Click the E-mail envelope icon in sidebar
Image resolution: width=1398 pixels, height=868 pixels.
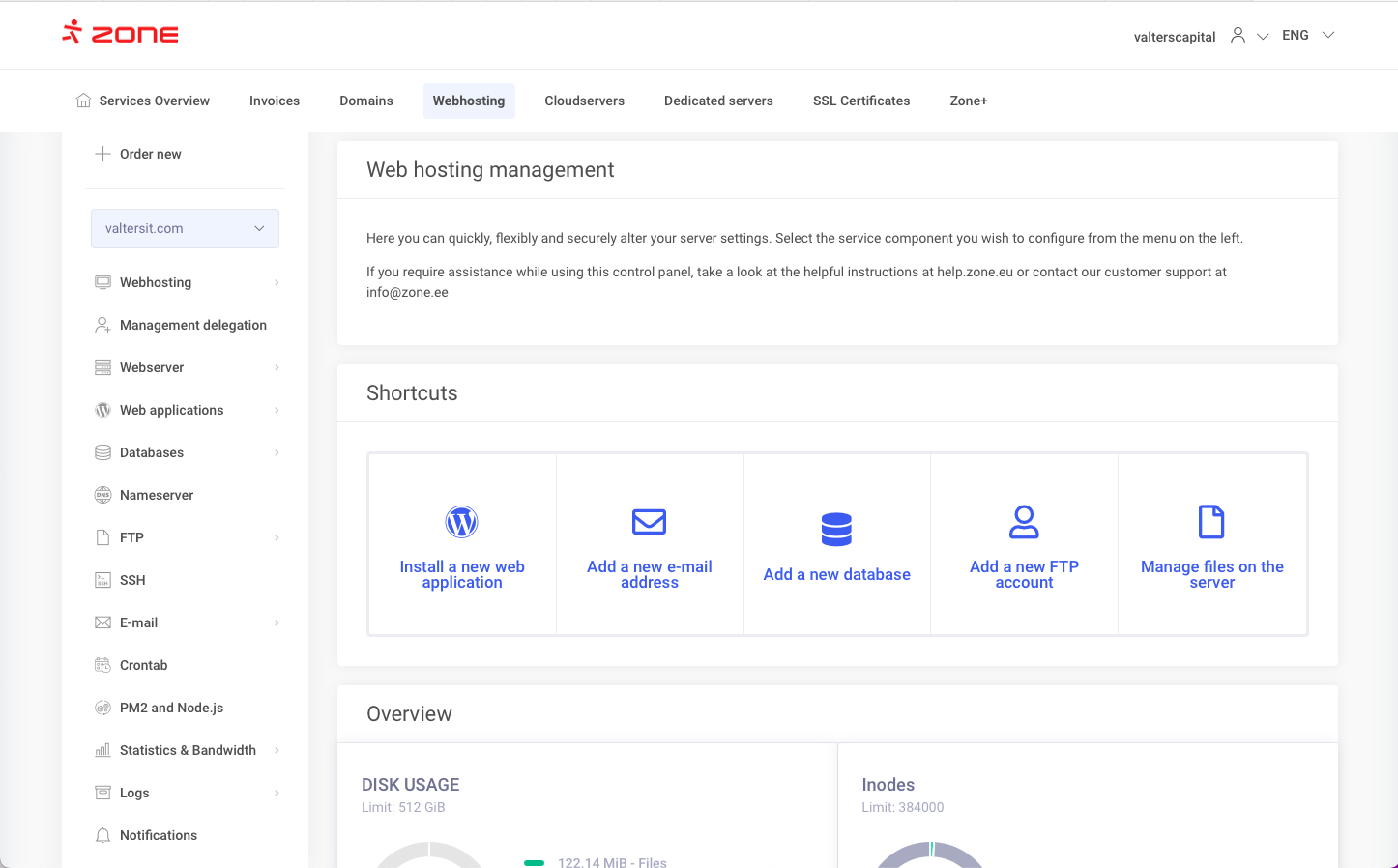pos(102,622)
